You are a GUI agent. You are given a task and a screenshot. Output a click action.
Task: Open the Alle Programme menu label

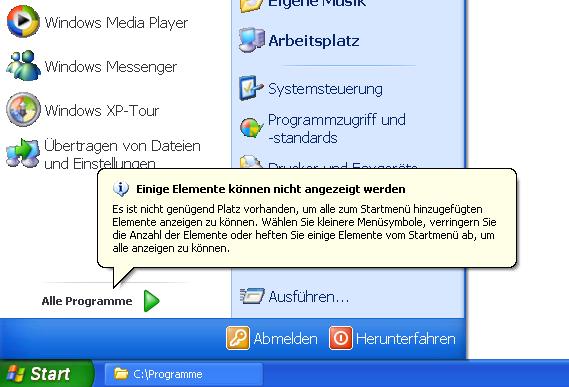tap(87, 301)
